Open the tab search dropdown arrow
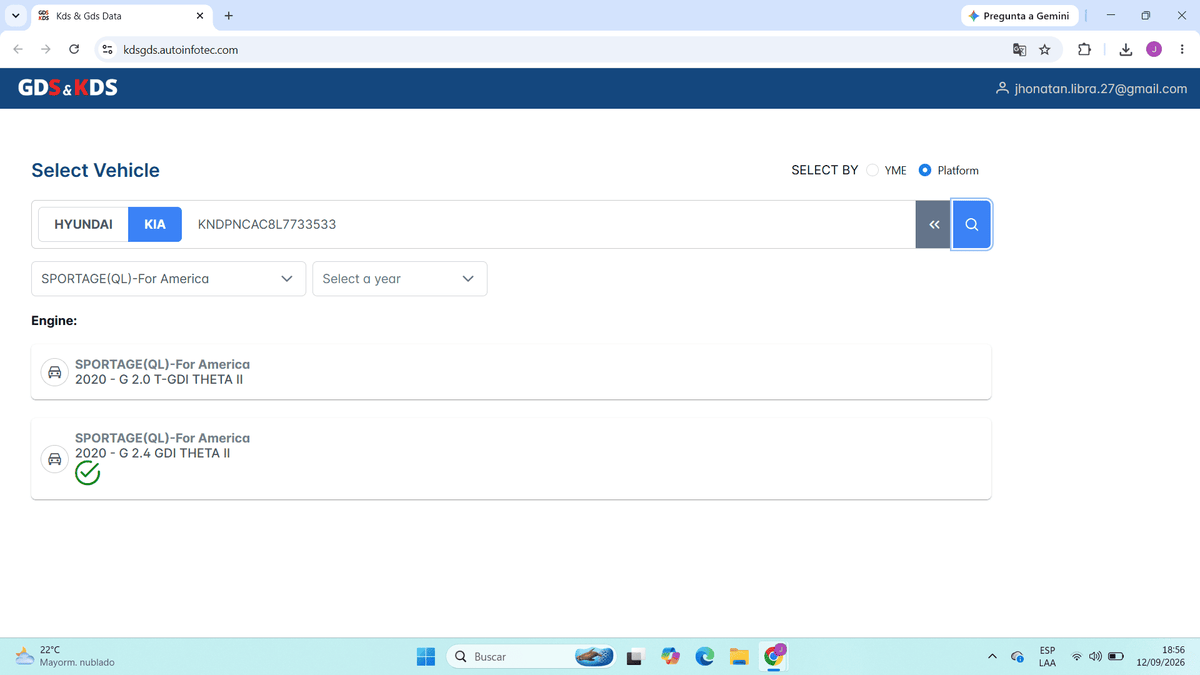The width and height of the screenshot is (1200, 675). coord(16,16)
